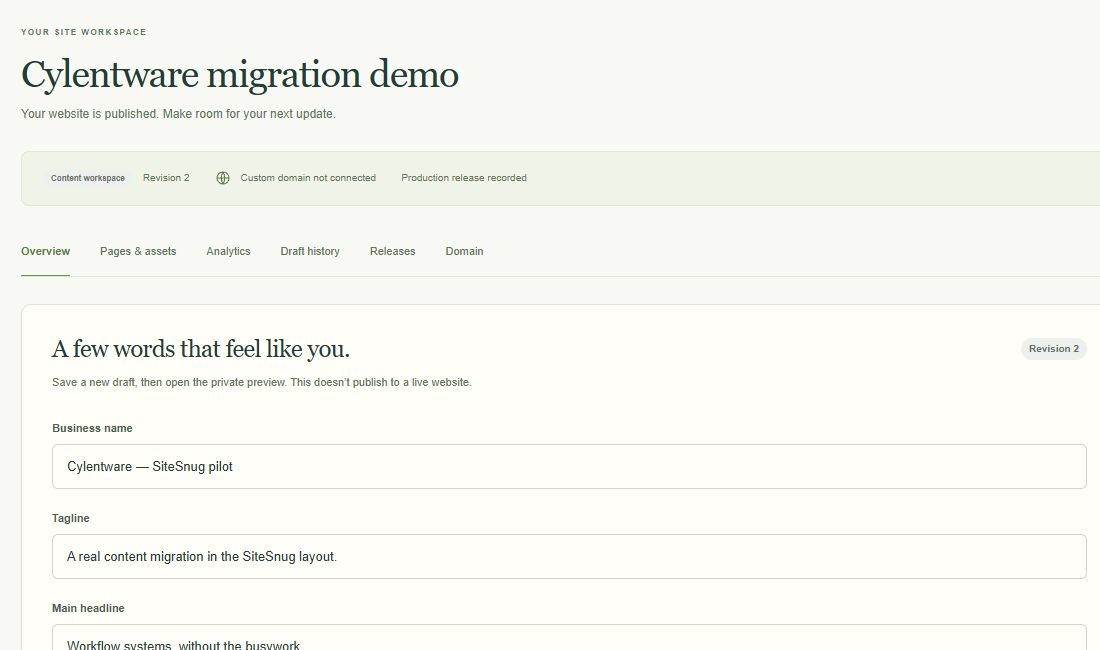The image size is (1100, 650).
Task: Click the Main headline text field
Action: coord(569,637)
